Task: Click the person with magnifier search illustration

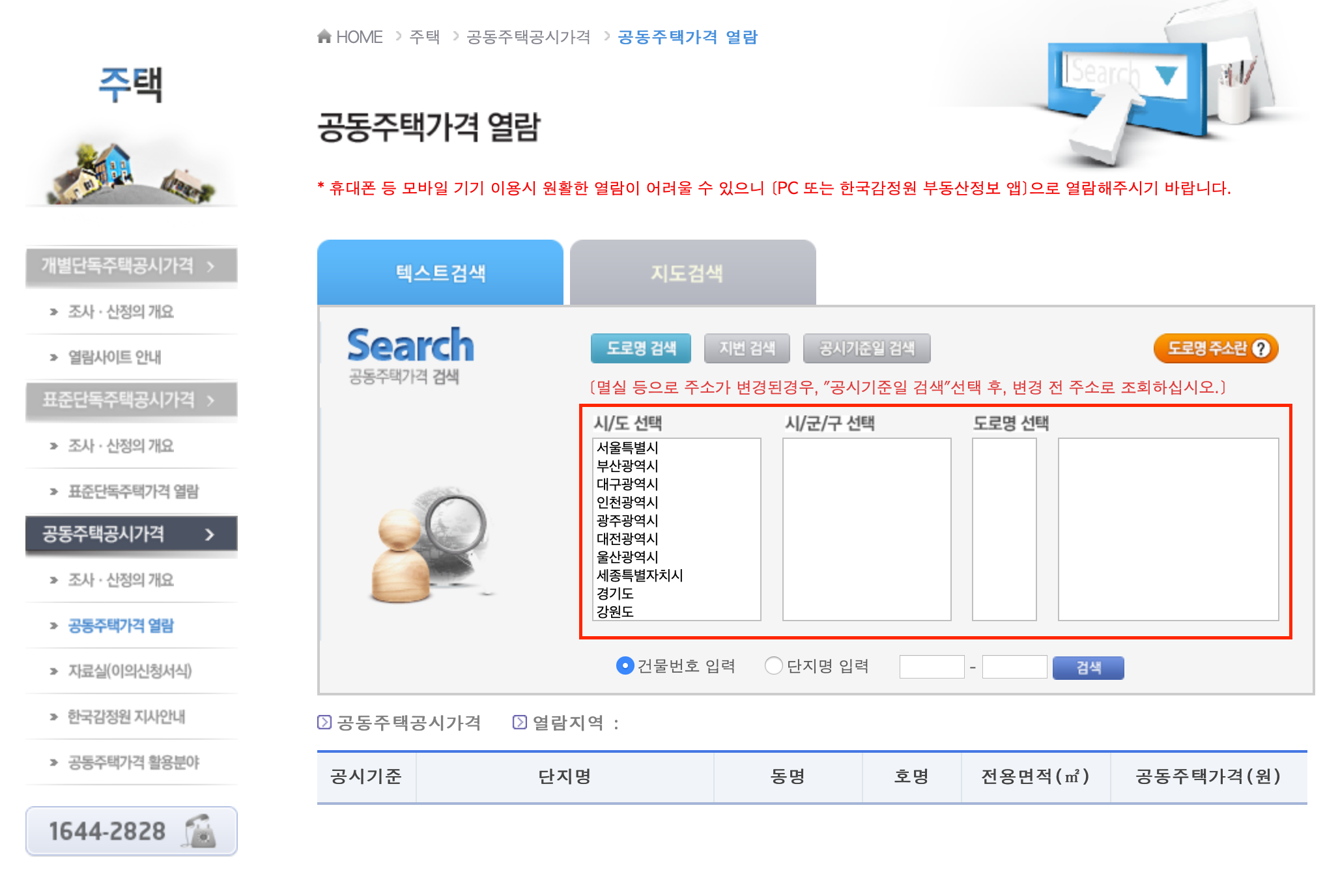Action: coord(430,544)
